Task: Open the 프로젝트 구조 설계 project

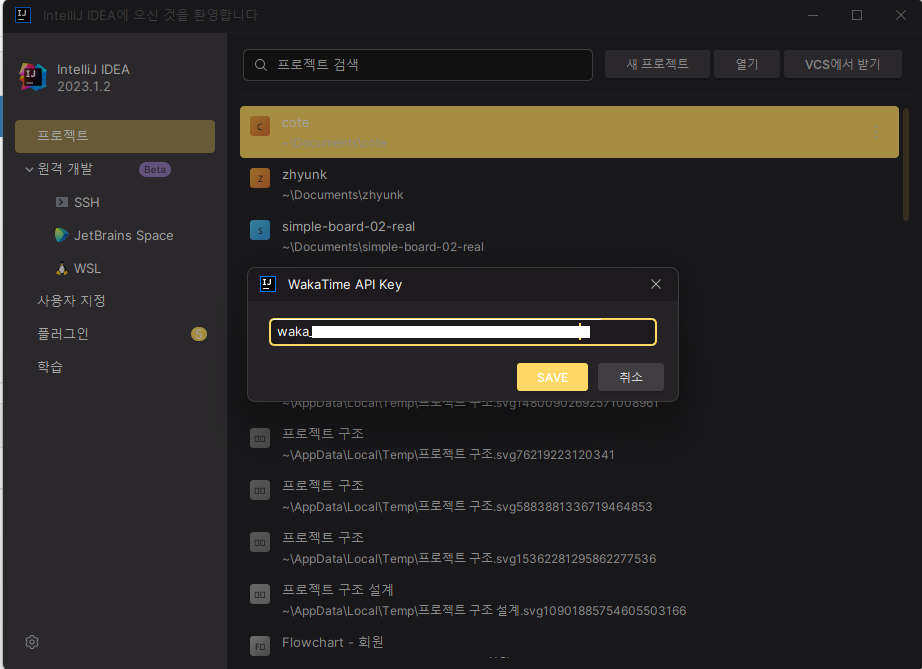Action: (569, 600)
